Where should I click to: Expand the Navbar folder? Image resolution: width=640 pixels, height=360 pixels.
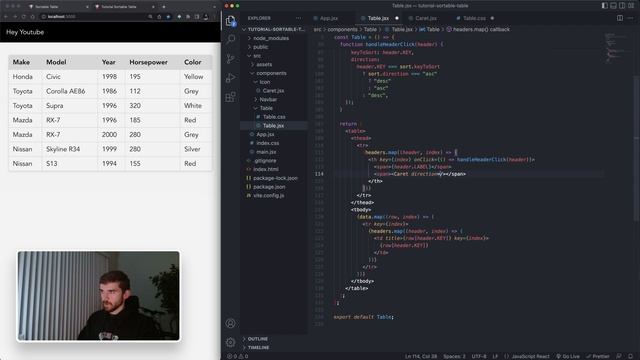click(268, 99)
